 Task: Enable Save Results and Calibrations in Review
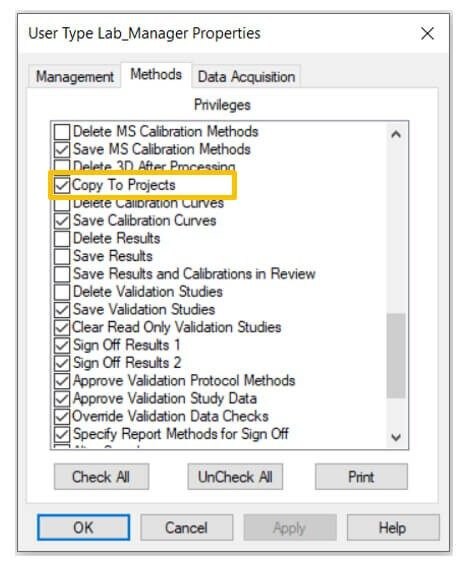[x=62, y=274]
